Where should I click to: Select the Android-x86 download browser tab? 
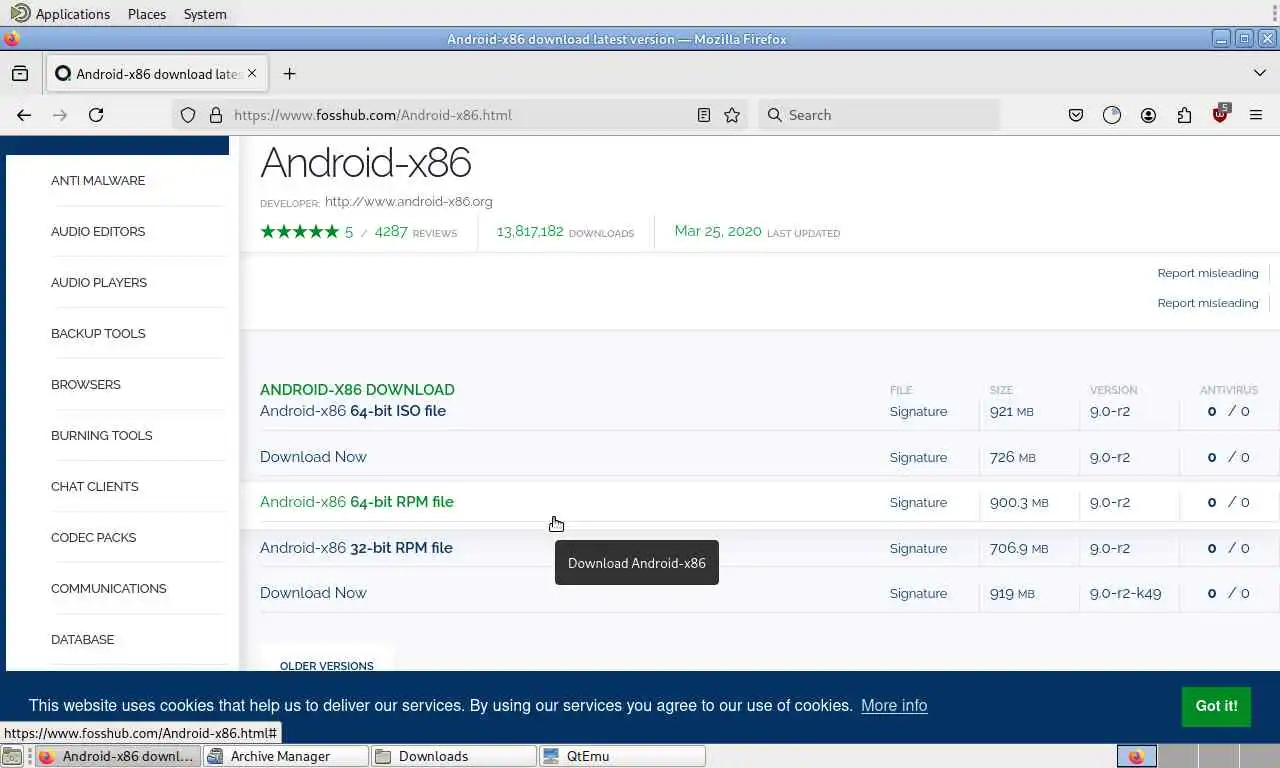pyautogui.click(x=155, y=73)
